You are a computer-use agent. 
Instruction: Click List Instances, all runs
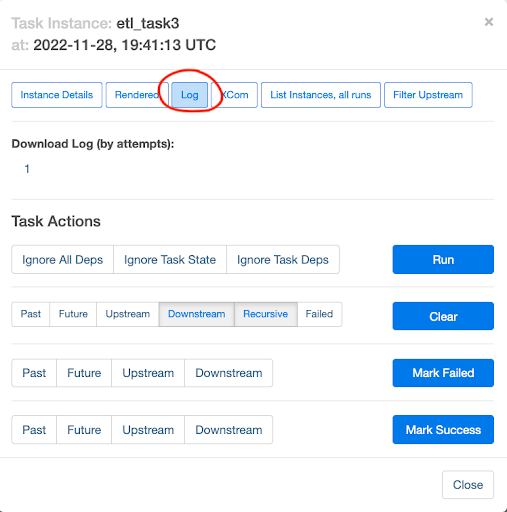click(321, 95)
